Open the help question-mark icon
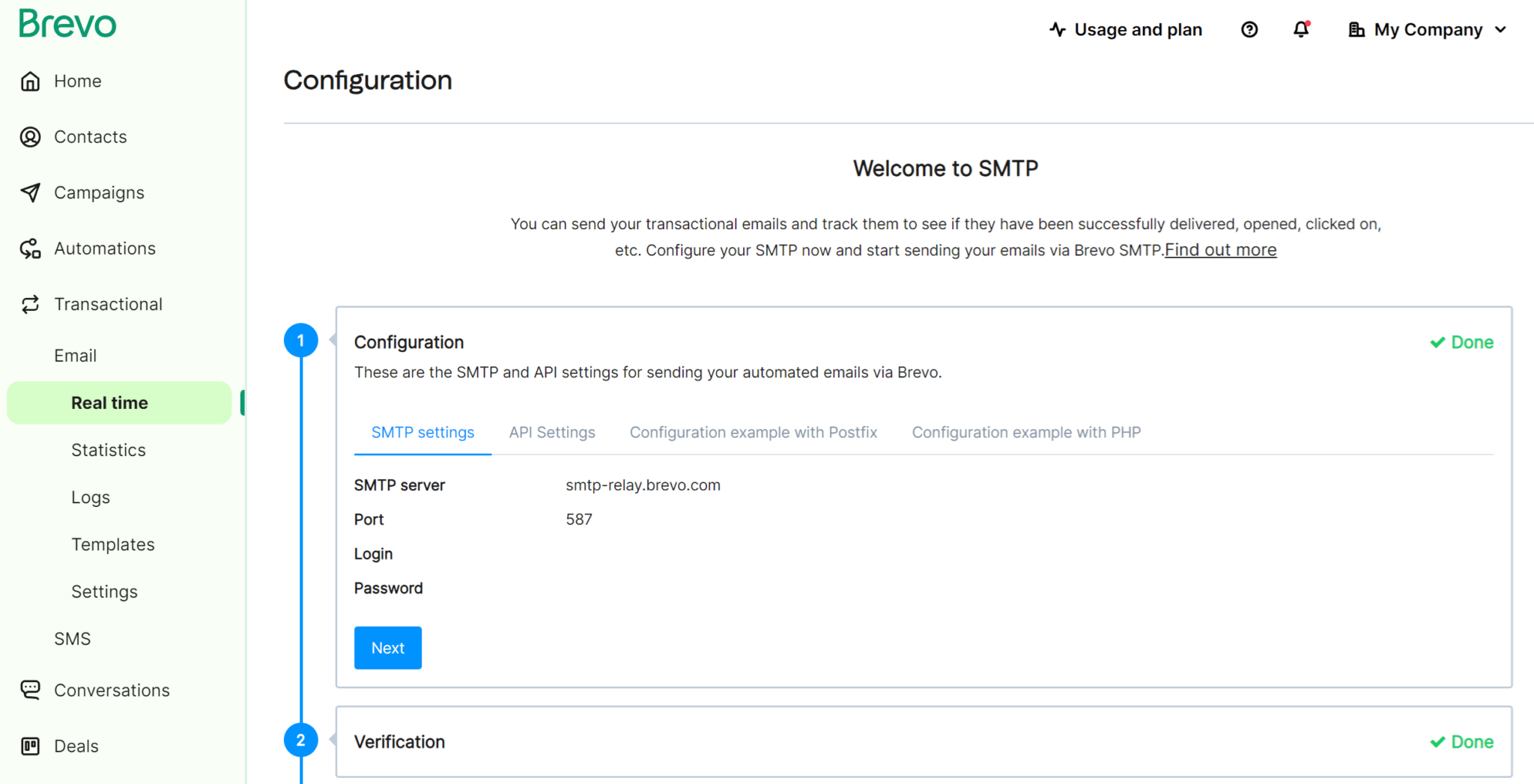The height and width of the screenshot is (784, 1534). coord(1249,29)
